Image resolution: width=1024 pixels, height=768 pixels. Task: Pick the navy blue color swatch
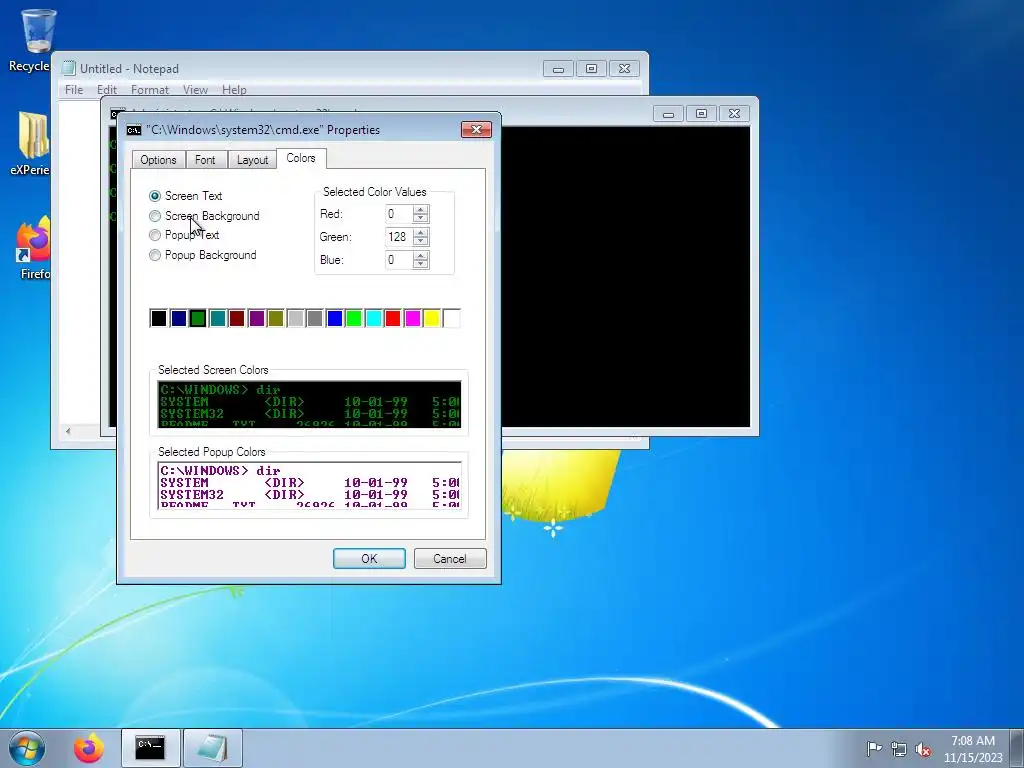(x=178, y=318)
